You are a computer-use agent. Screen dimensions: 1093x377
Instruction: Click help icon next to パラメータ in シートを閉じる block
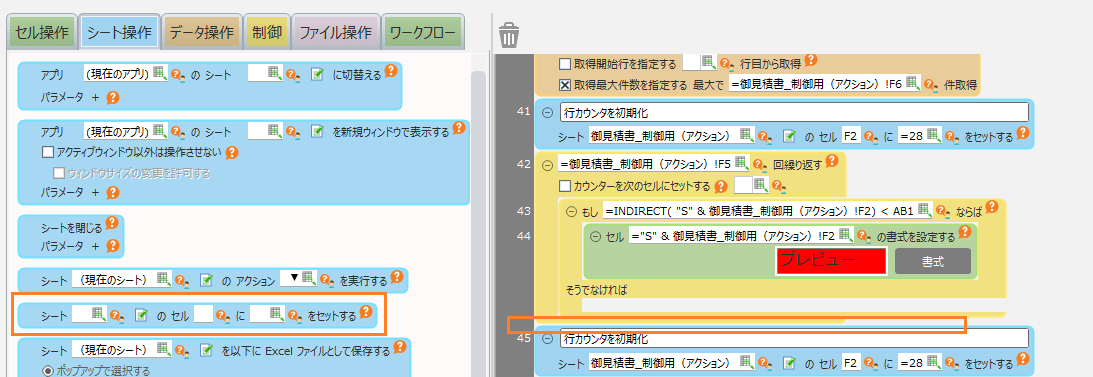(112, 246)
